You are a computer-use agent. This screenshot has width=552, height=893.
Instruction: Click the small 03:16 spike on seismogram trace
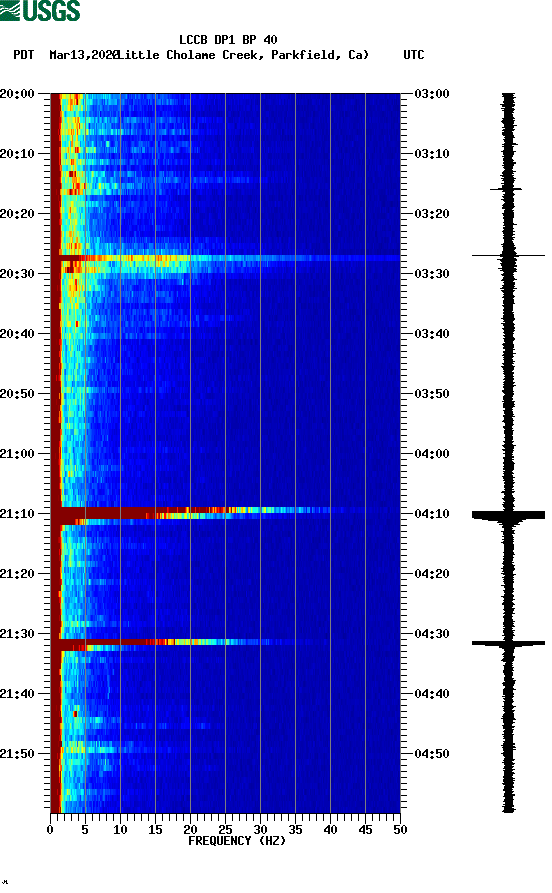(x=506, y=189)
